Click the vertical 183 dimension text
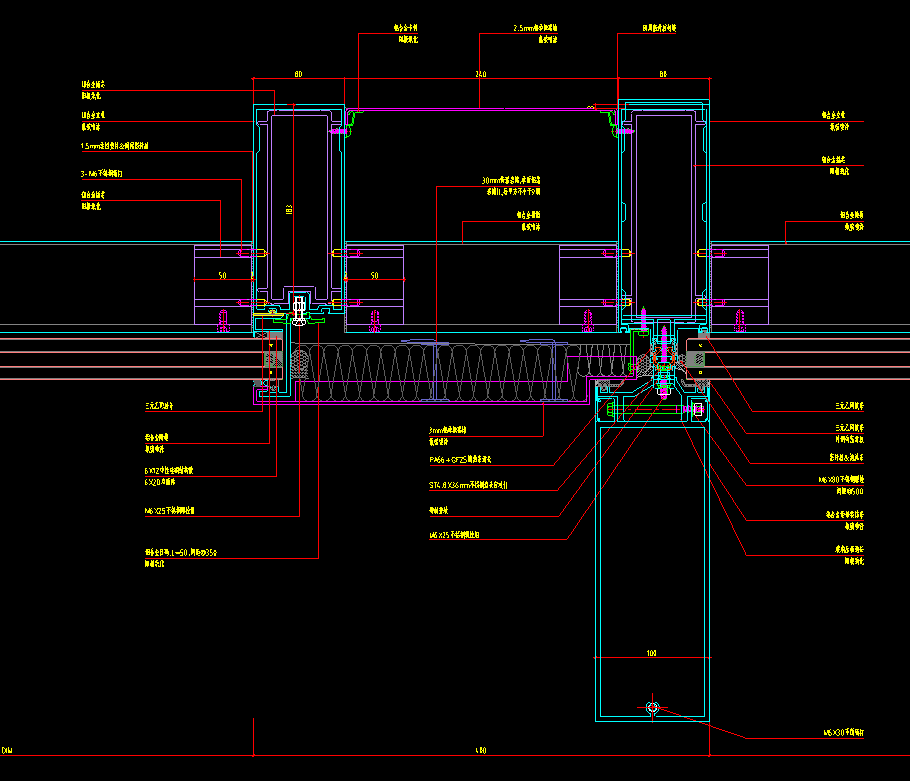The height and width of the screenshot is (781, 910). (288, 210)
